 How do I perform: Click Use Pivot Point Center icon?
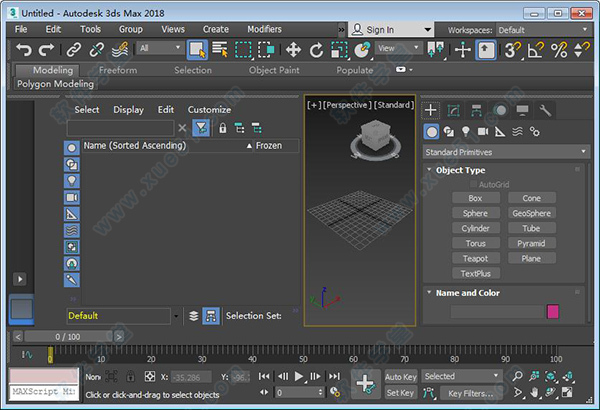click(435, 50)
